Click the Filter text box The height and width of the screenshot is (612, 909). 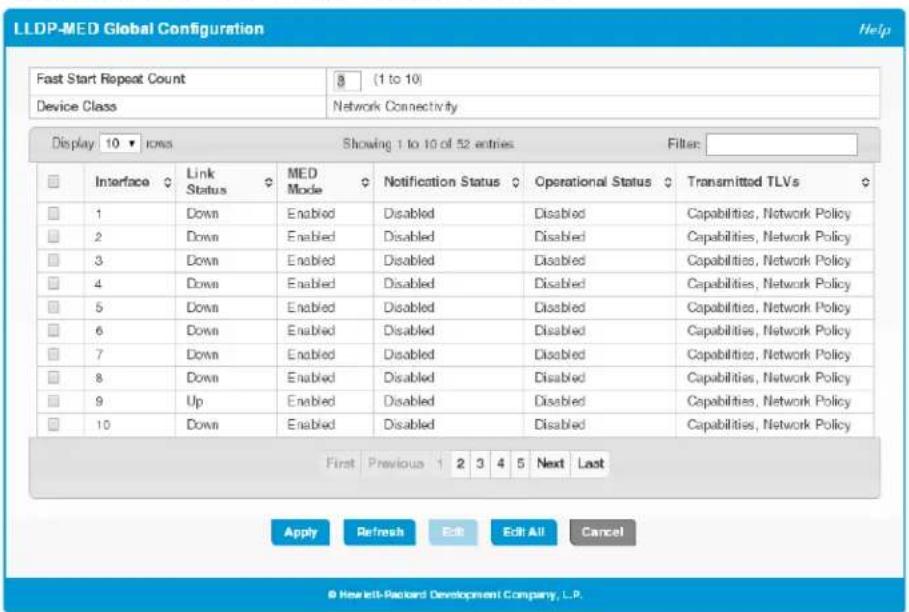click(x=781, y=144)
